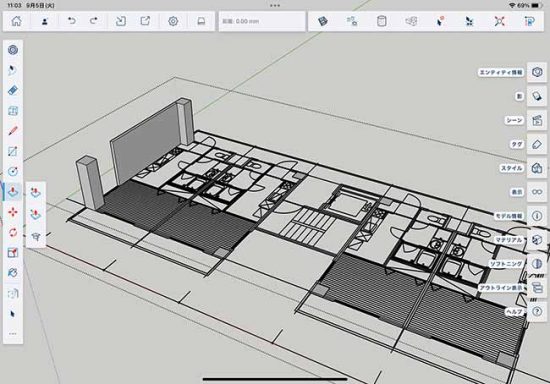Activate the Push/Pull tool
Viewport: 550px width, 384px height.
coord(13,192)
